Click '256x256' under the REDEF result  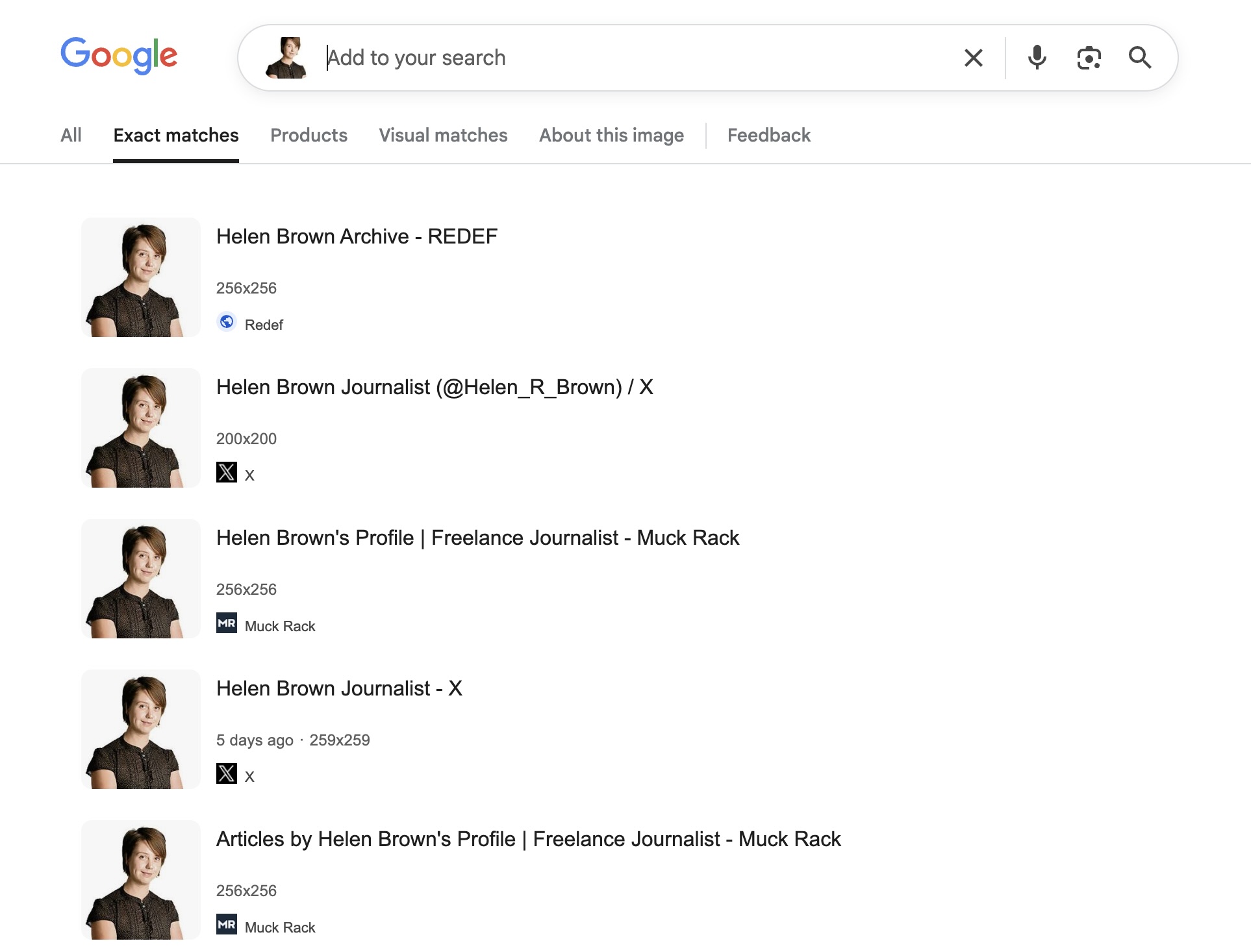point(246,288)
